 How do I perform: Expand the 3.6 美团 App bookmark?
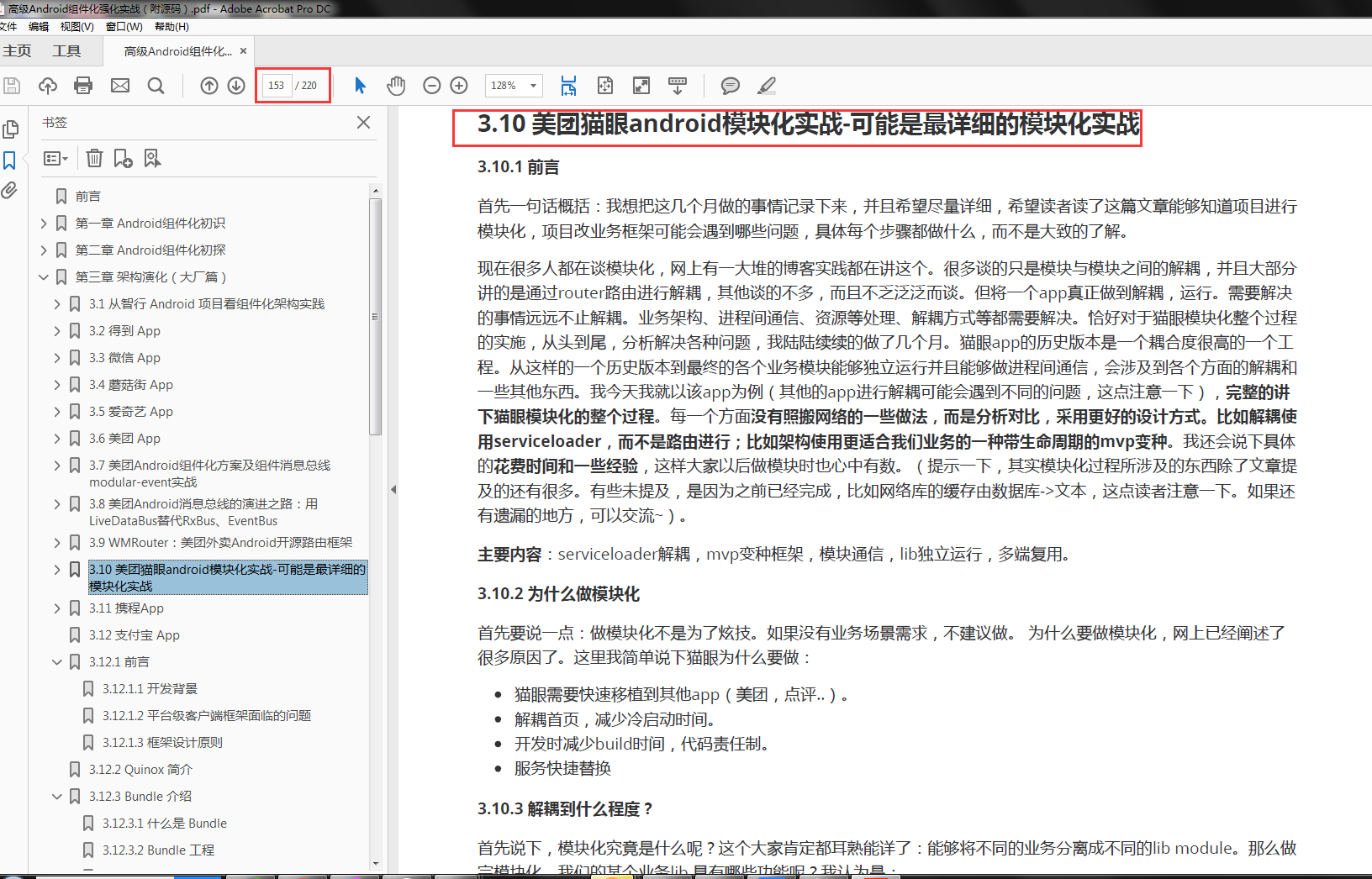(57, 439)
